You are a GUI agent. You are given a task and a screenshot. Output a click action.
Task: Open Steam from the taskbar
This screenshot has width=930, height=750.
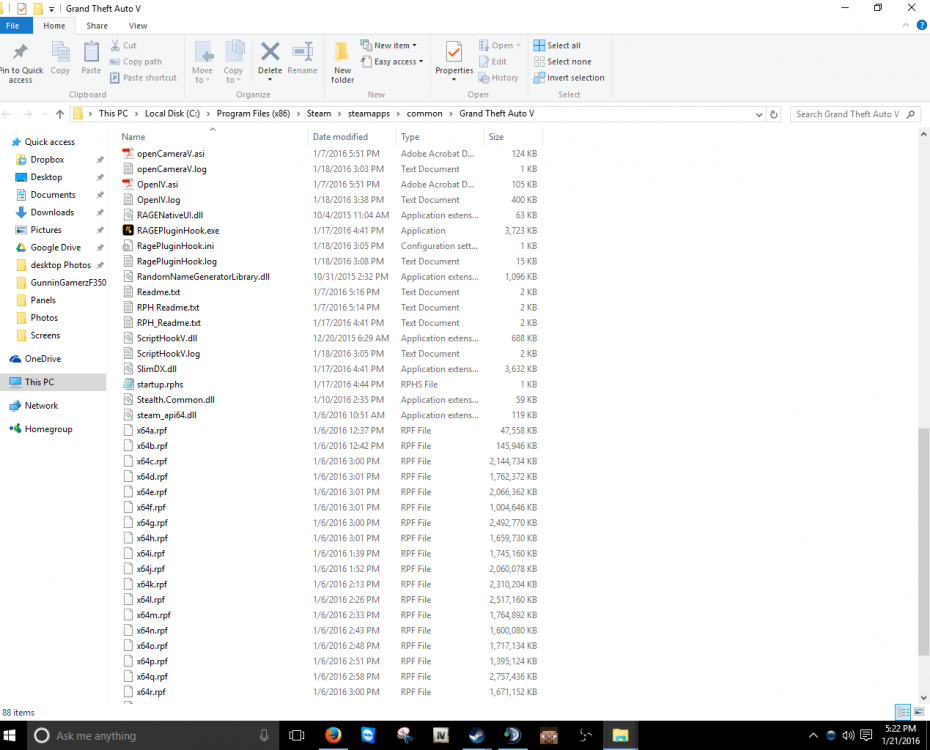tap(476, 735)
